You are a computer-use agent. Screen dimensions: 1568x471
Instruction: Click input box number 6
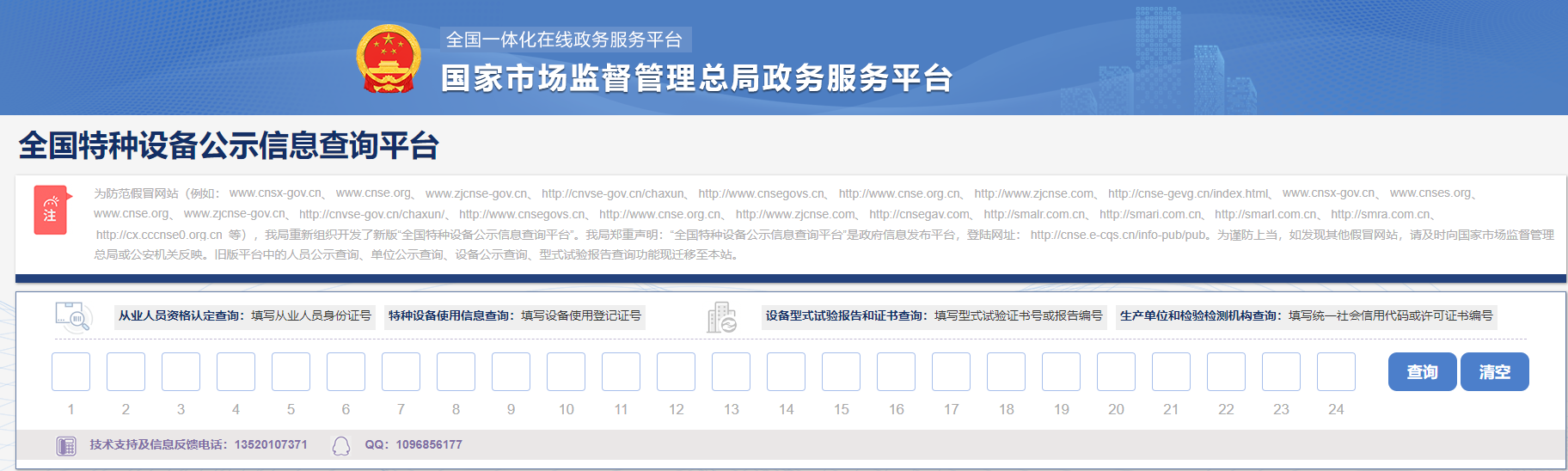click(346, 372)
